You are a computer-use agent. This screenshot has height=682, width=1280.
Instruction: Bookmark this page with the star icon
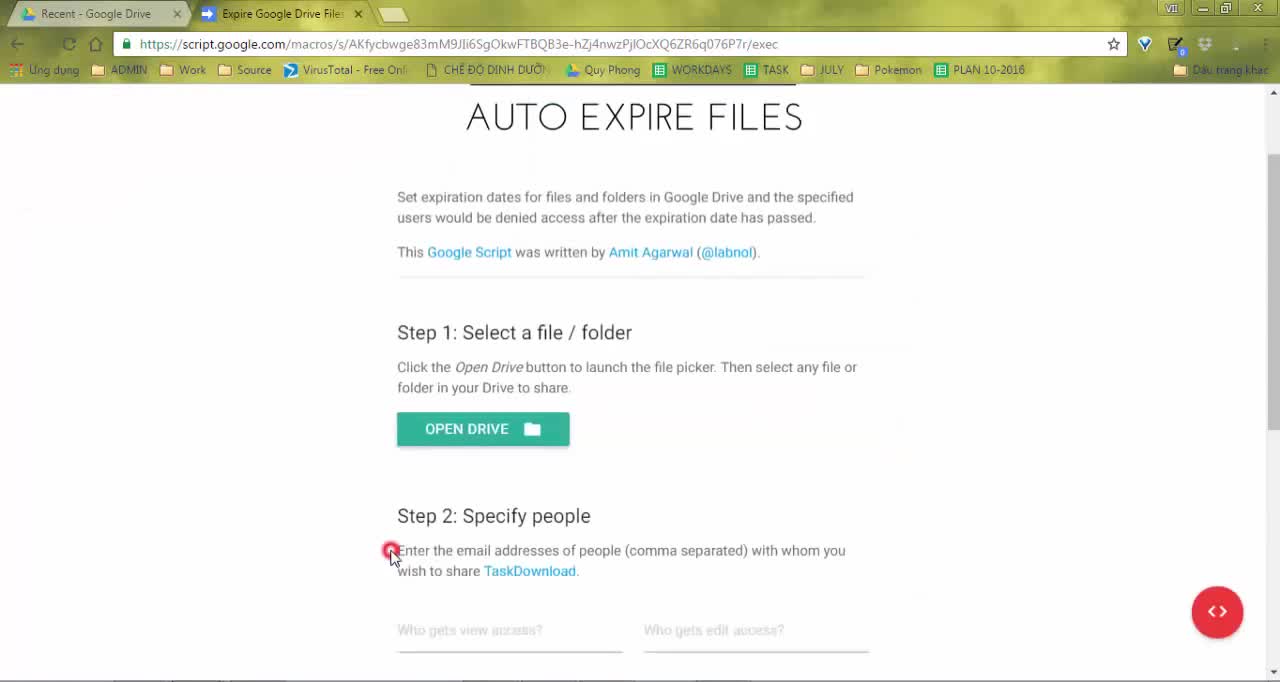click(x=1113, y=44)
